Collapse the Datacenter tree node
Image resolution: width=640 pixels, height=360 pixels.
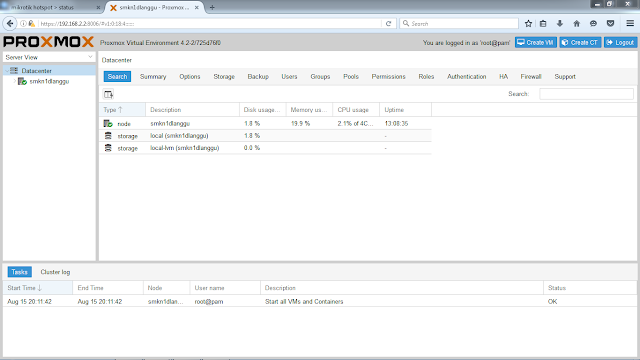[x=7, y=71]
